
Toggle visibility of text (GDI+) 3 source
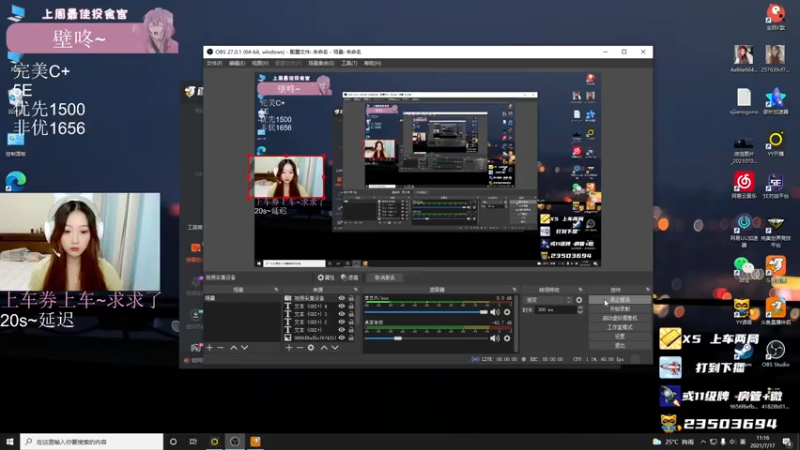point(341,314)
